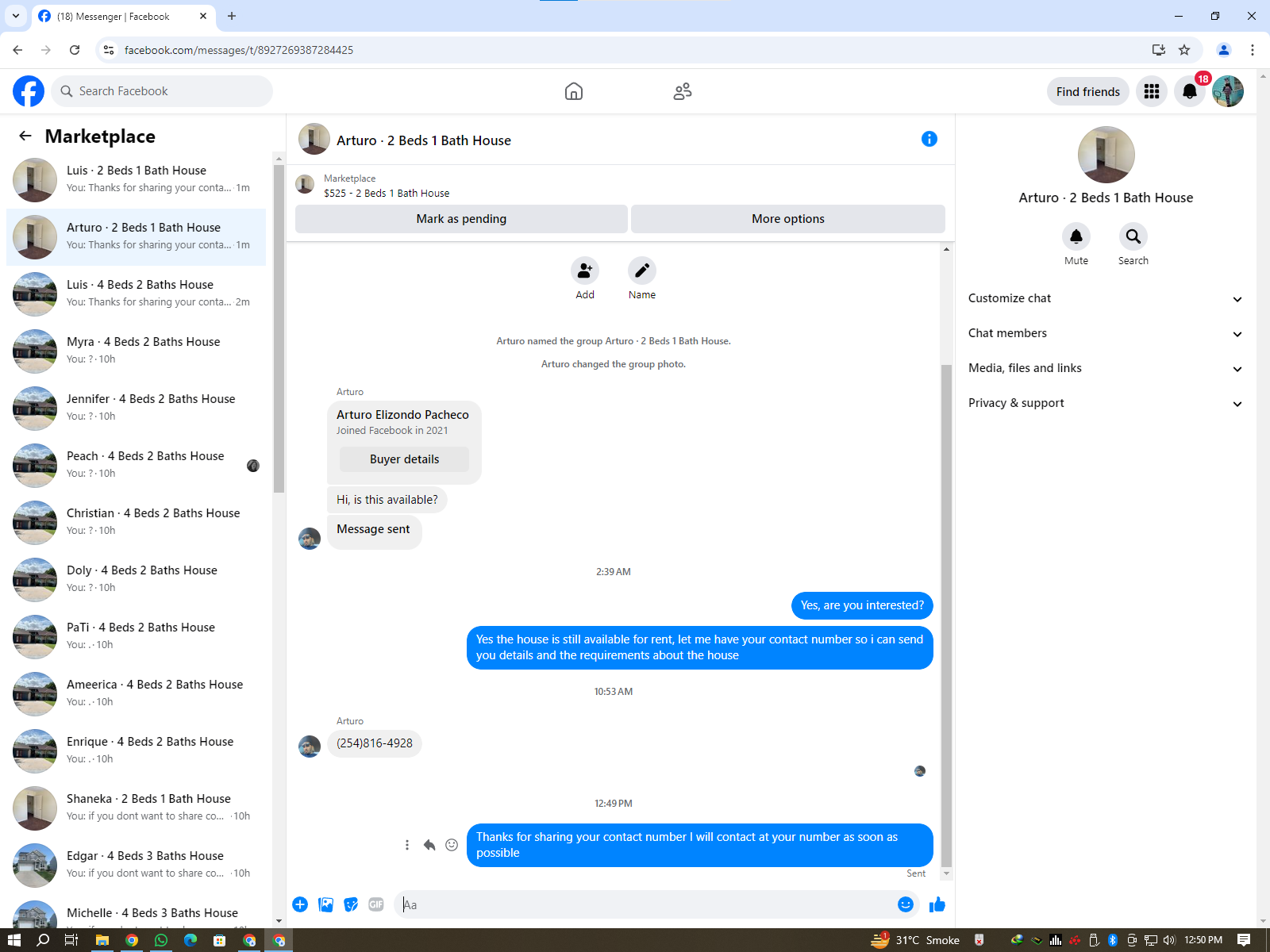Image resolution: width=1270 pixels, height=952 pixels.
Task: Open Edgar · 4 Beds 3 Baths House chat
Action: point(137,866)
